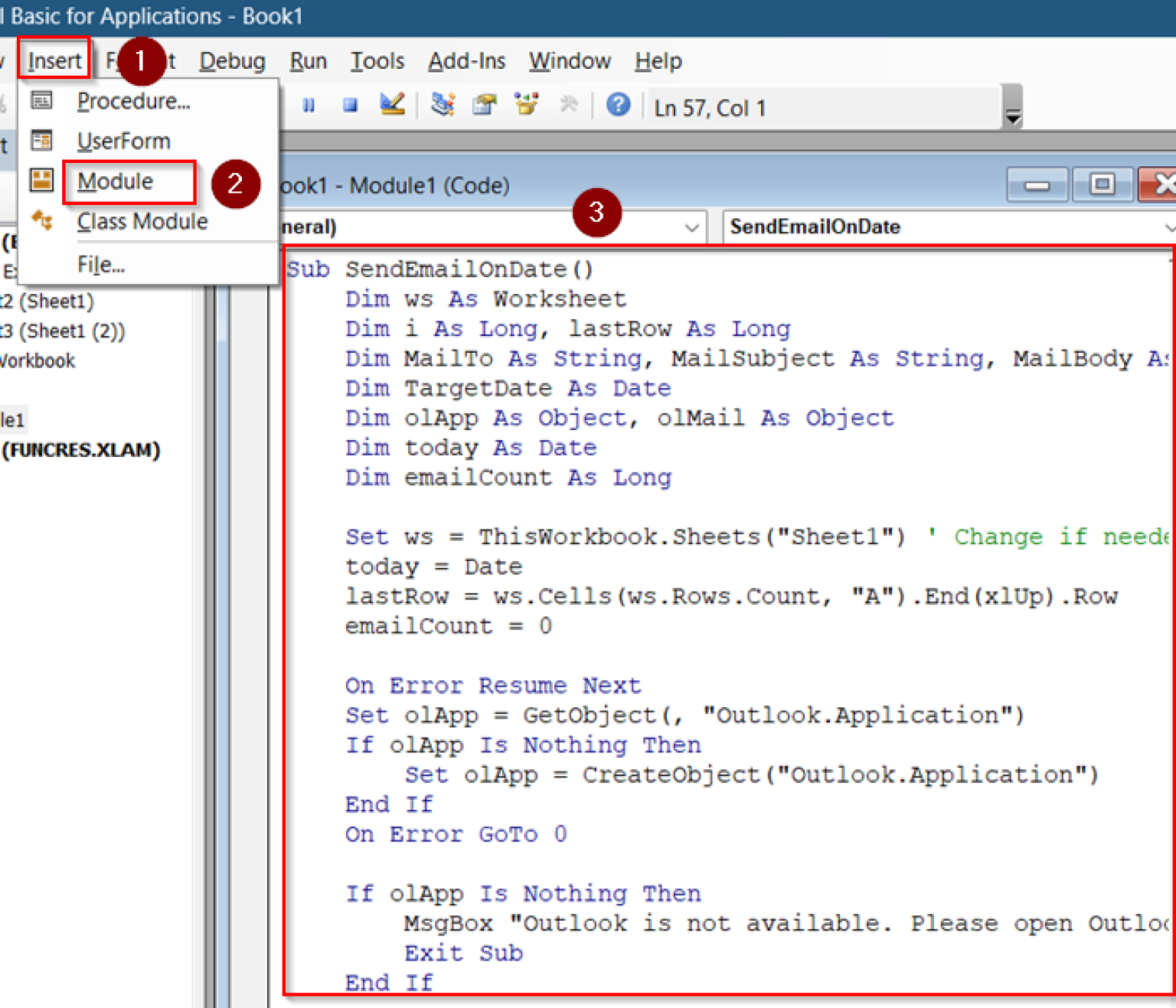Open the Add-Ins menu
This screenshot has height=1008, width=1176.
tap(466, 60)
